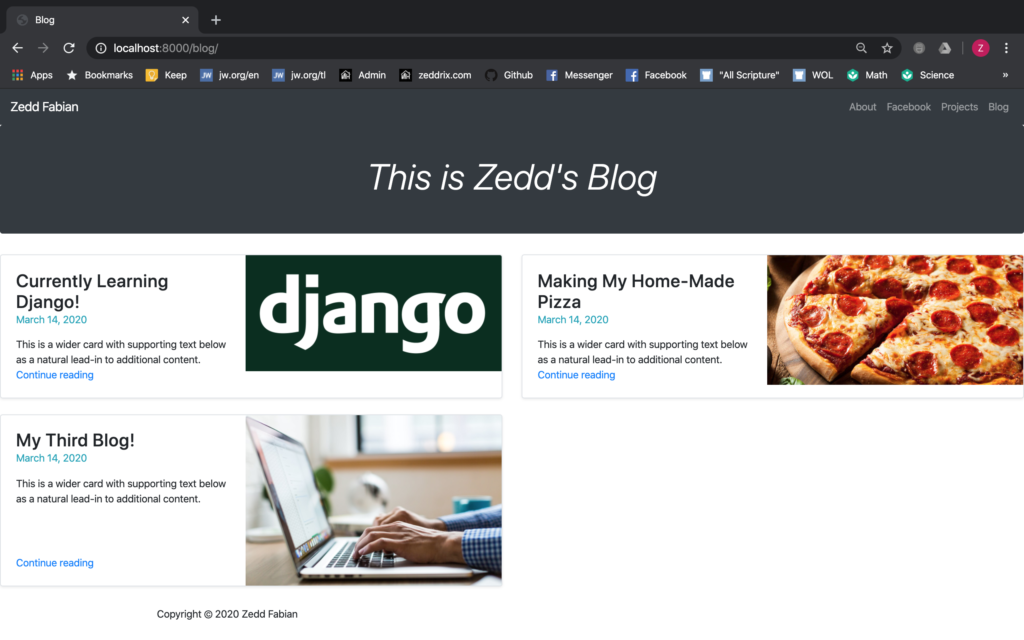Screen dimensions: 1024x640
Task: Continue reading the Home-Made Pizza post
Action: tap(576, 375)
